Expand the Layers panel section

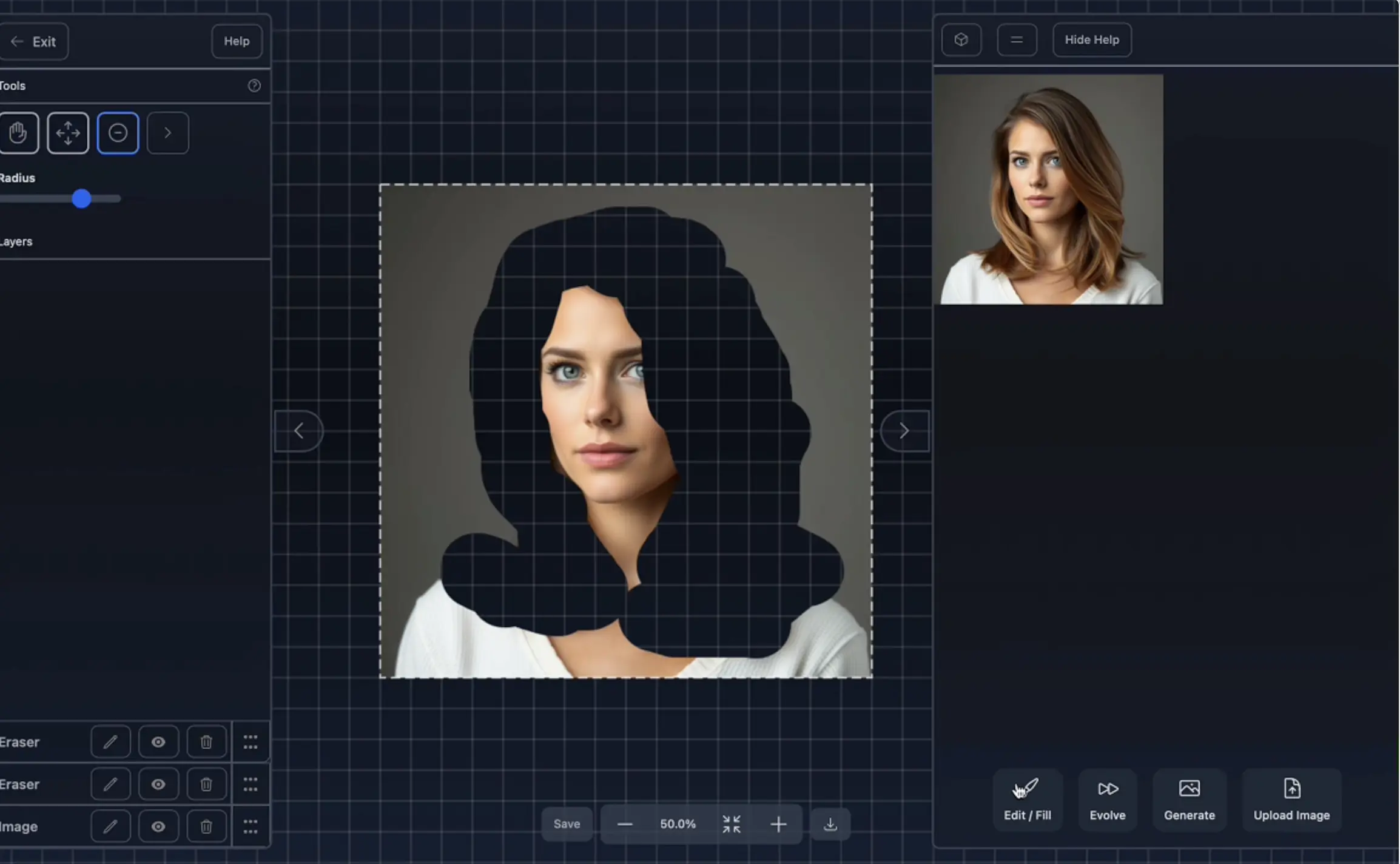pos(16,241)
